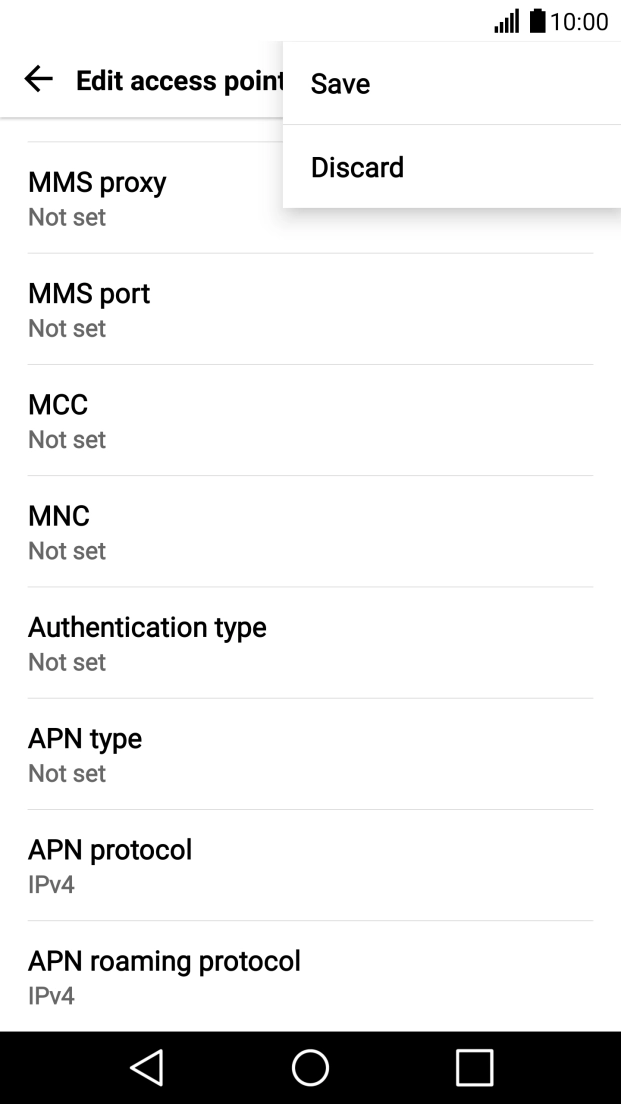621x1104 pixels.
Task: Tap the signal strength status icon
Action: coord(507,21)
